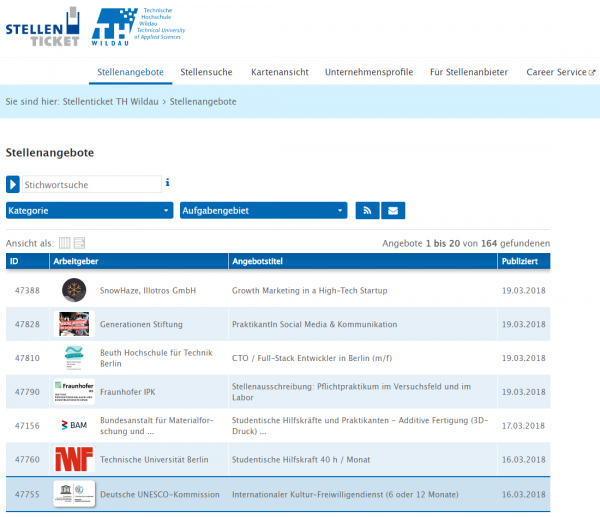The image size is (600, 517).
Task: Subscribe via the RSS feed icon
Action: pyautogui.click(x=367, y=210)
